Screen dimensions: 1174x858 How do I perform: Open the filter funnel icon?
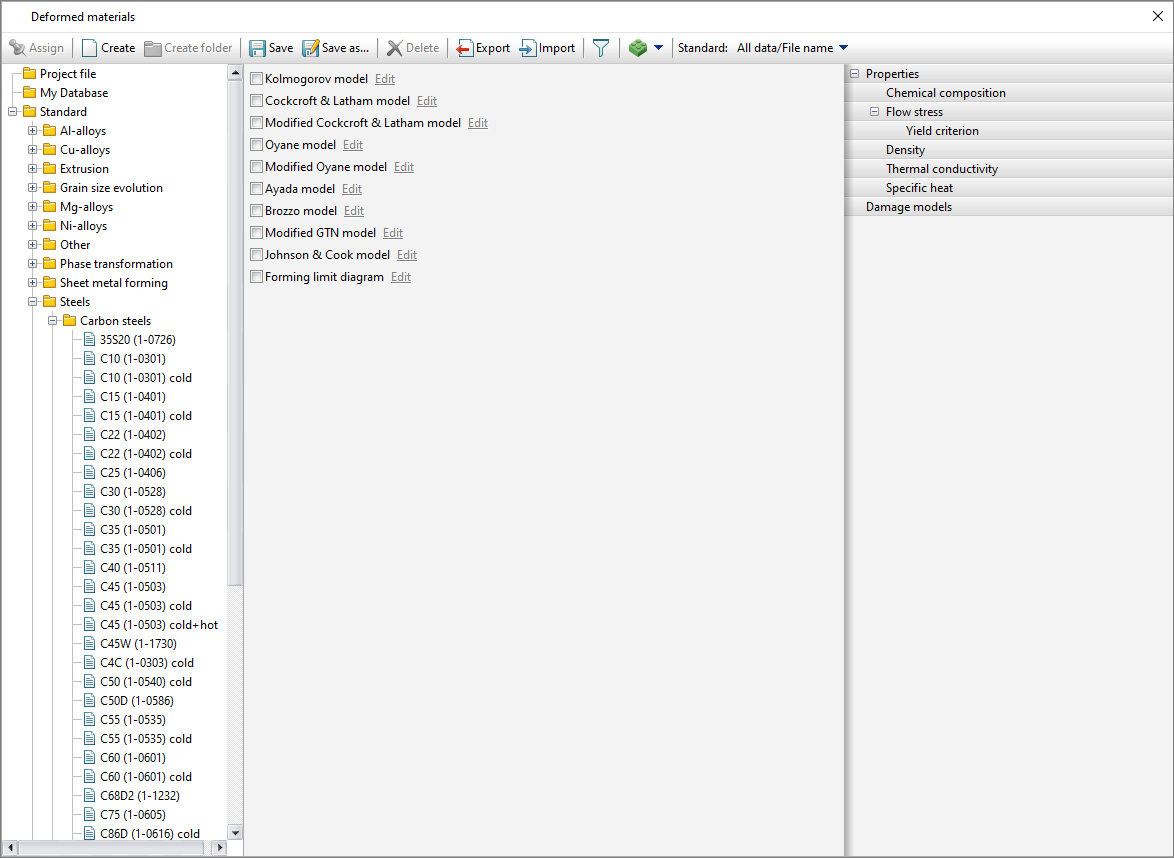[601, 48]
